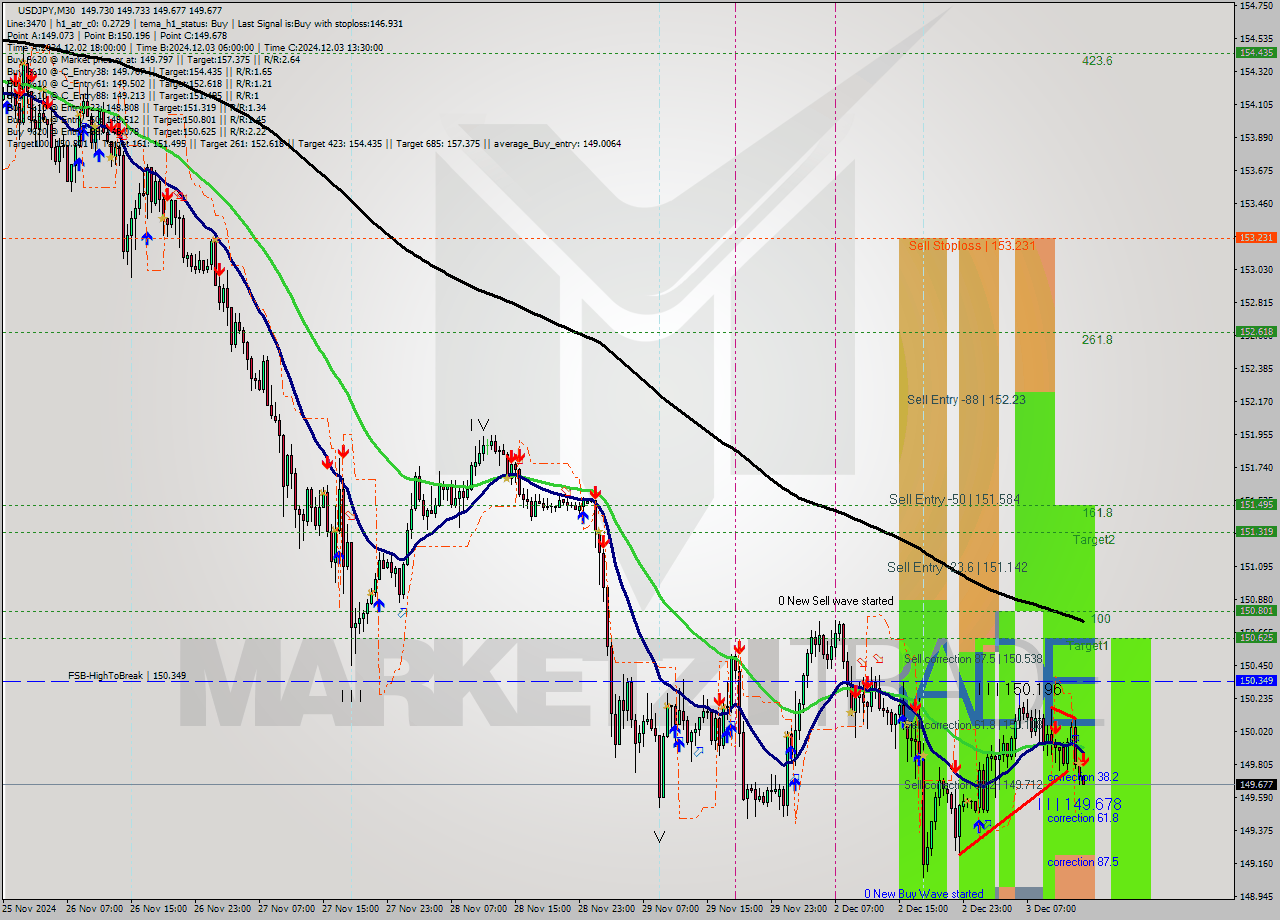Image resolution: width=1280 pixels, height=920 pixels.
Task: Click the green 150.625 price tag
Action: coord(1256,638)
